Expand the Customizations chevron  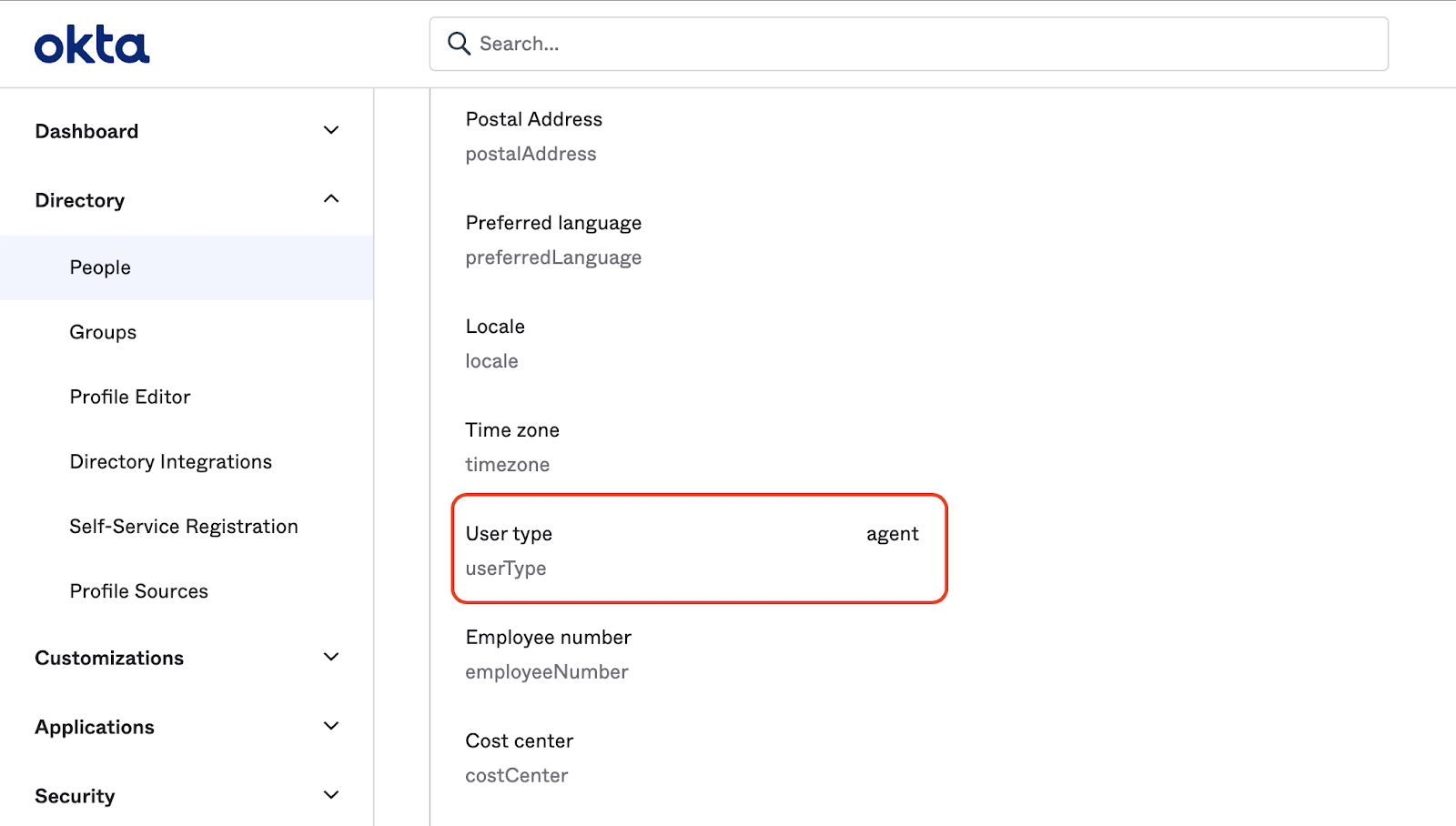tap(331, 657)
